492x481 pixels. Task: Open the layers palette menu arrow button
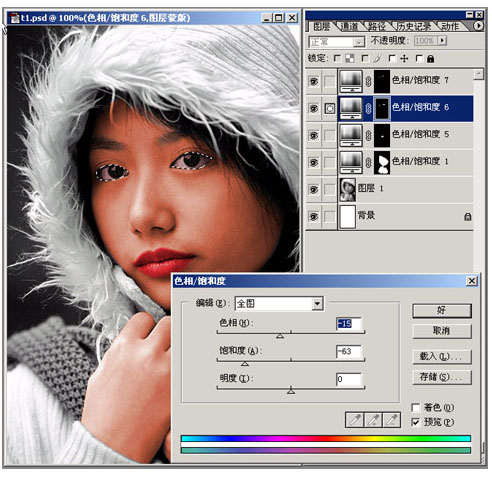coord(478,25)
